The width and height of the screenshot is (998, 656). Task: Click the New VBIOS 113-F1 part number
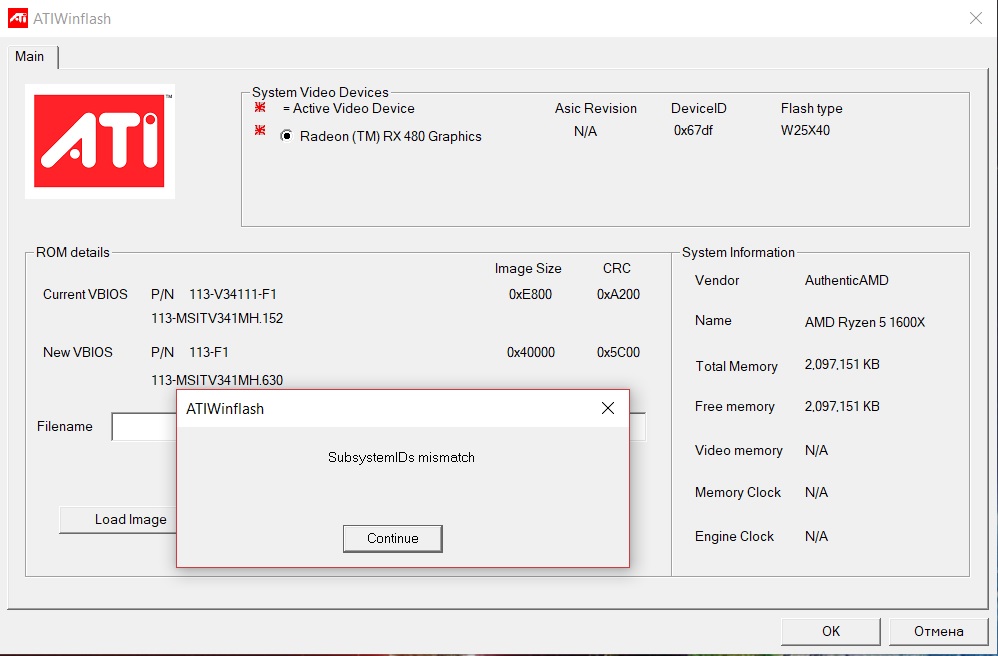[x=209, y=352]
